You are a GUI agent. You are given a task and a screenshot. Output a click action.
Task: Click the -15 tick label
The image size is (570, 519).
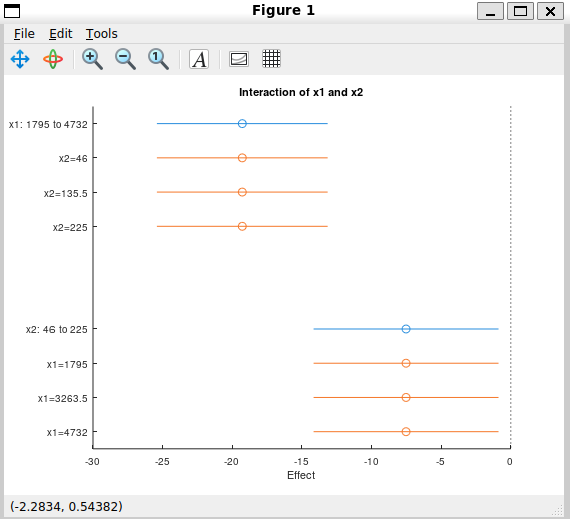[301, 462]
